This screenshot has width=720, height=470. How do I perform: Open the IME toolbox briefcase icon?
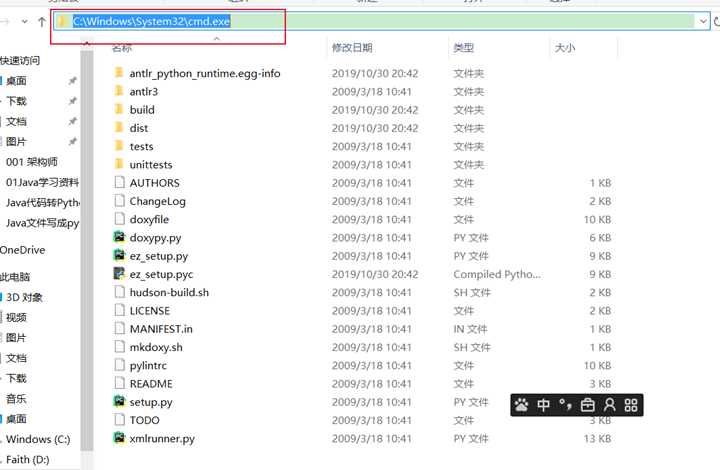(x=587, y=405)
